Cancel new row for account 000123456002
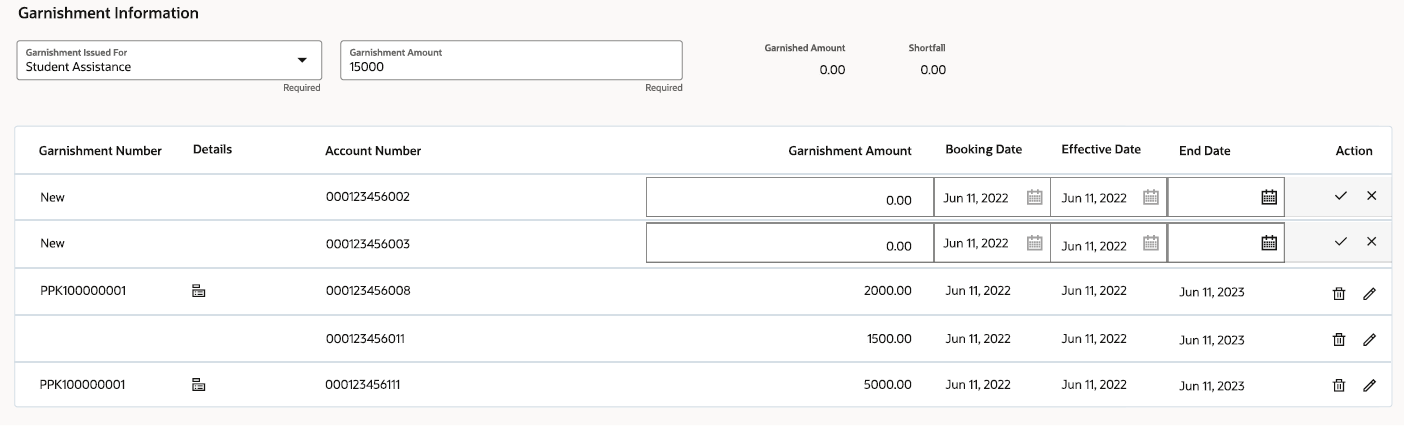The width and height of the screenshot is (1404, 430). [1371, 197]
